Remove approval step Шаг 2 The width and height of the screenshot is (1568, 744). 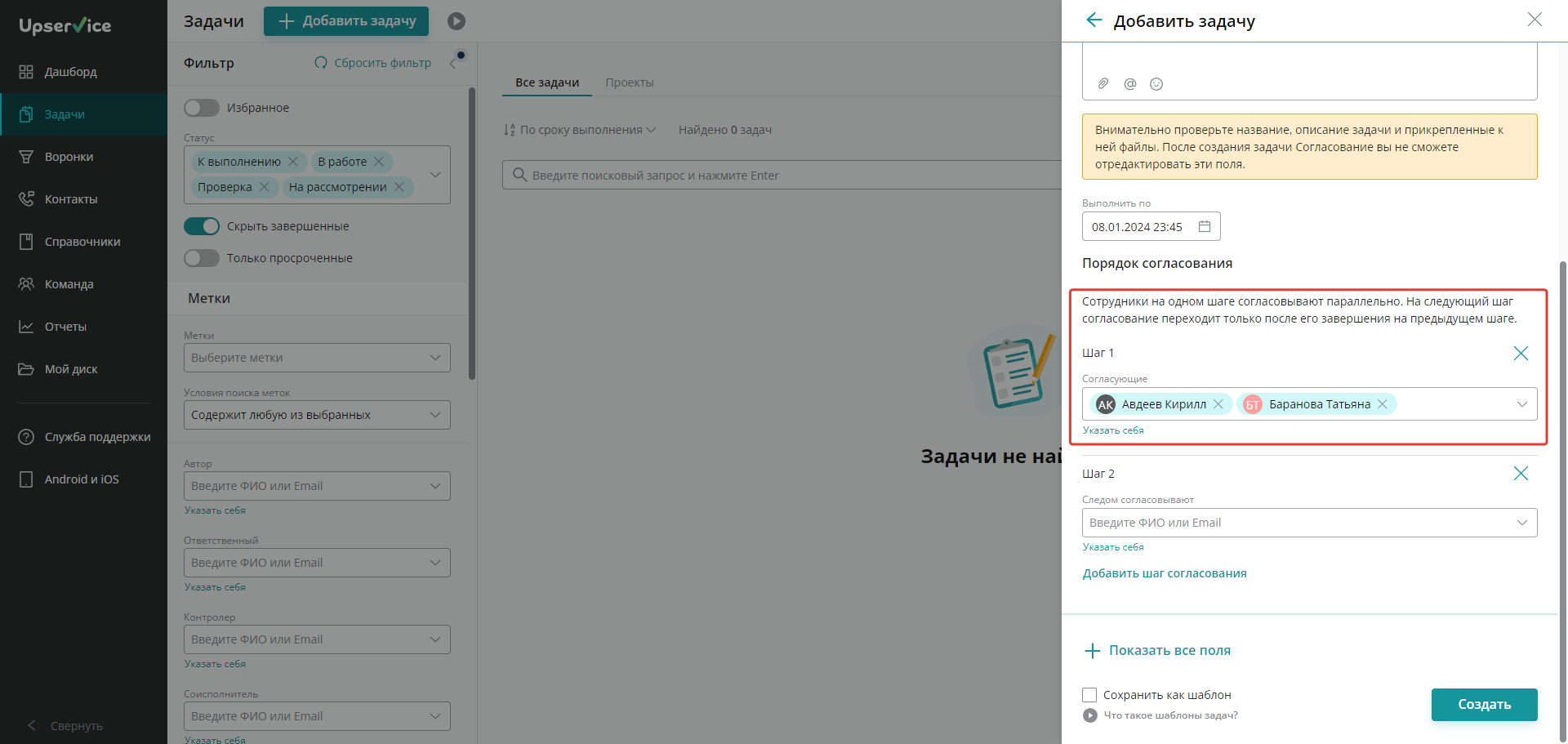(1521, 474)
